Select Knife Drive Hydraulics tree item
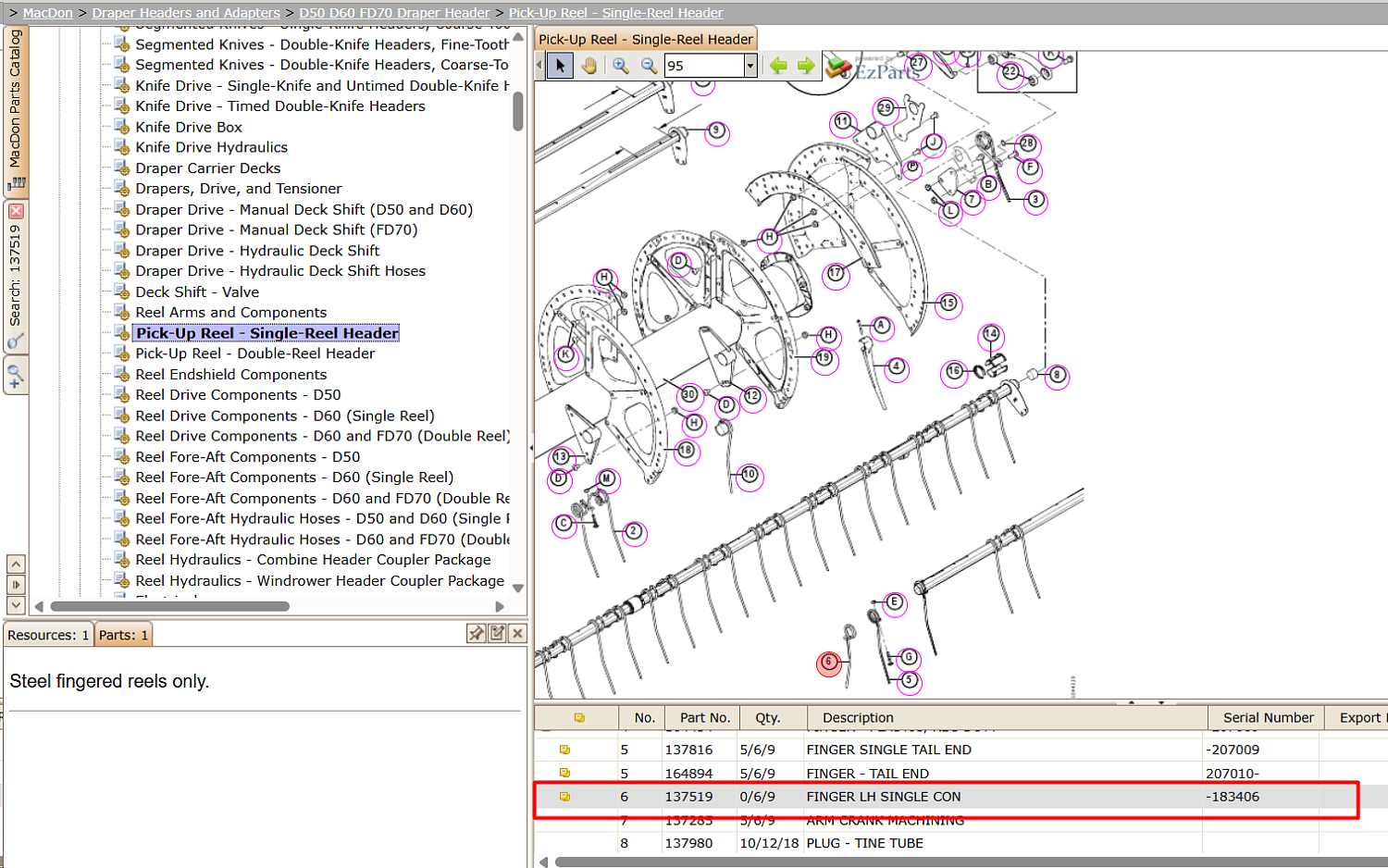 click(x=211, y=147)
